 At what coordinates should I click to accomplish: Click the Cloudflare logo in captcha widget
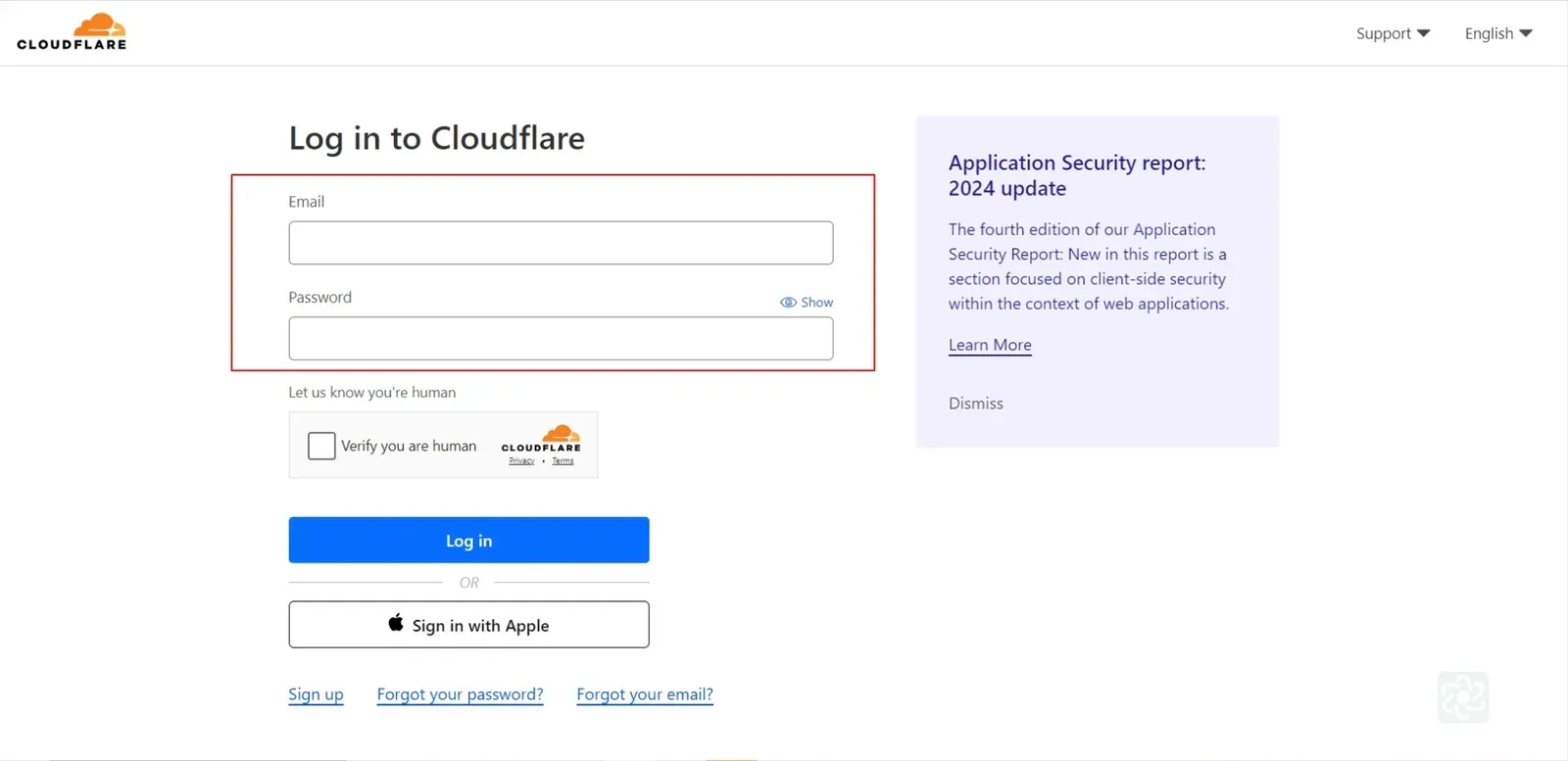tap(541, 438)
